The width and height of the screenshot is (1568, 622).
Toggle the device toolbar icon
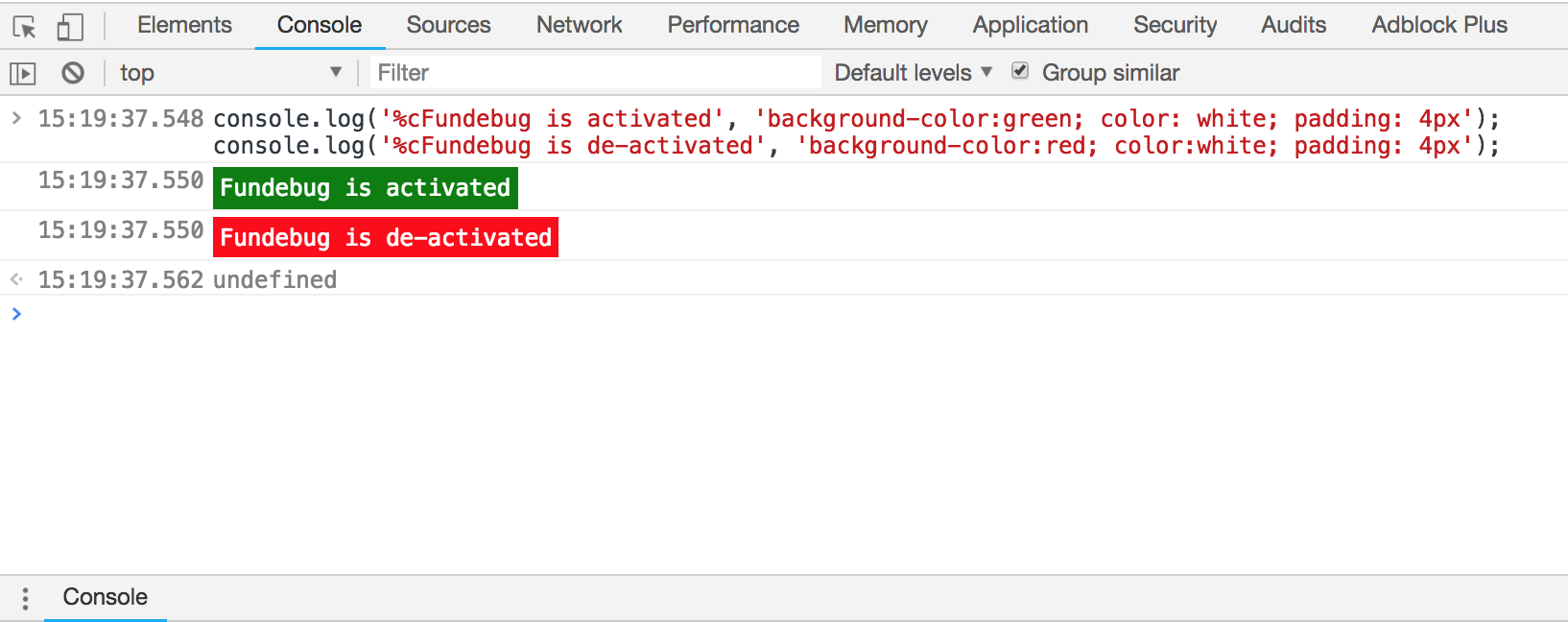click(x=70, y=26)
